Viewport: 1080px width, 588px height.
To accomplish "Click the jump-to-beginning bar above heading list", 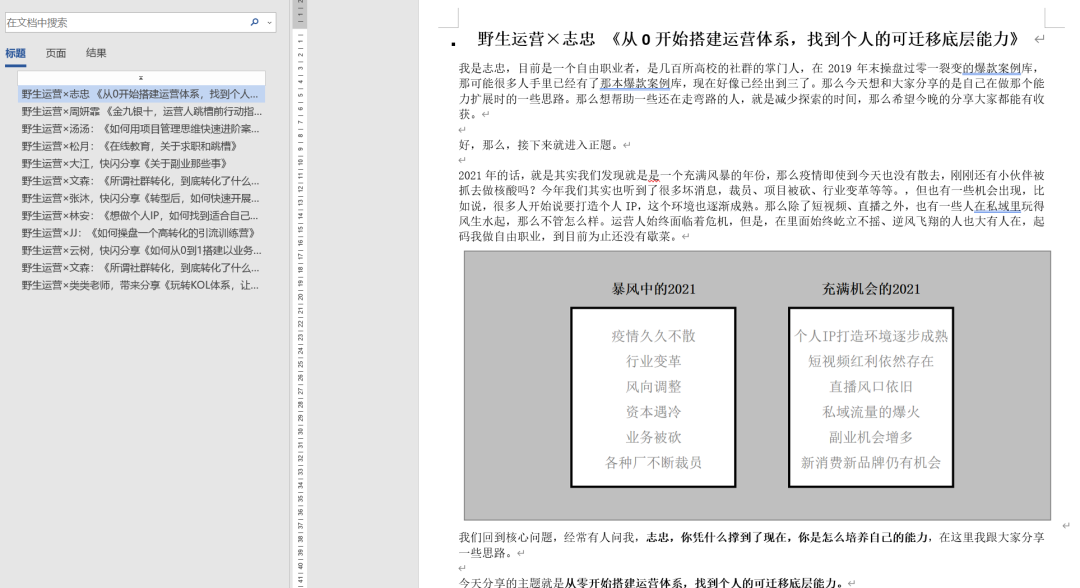I will coord(141,78).
